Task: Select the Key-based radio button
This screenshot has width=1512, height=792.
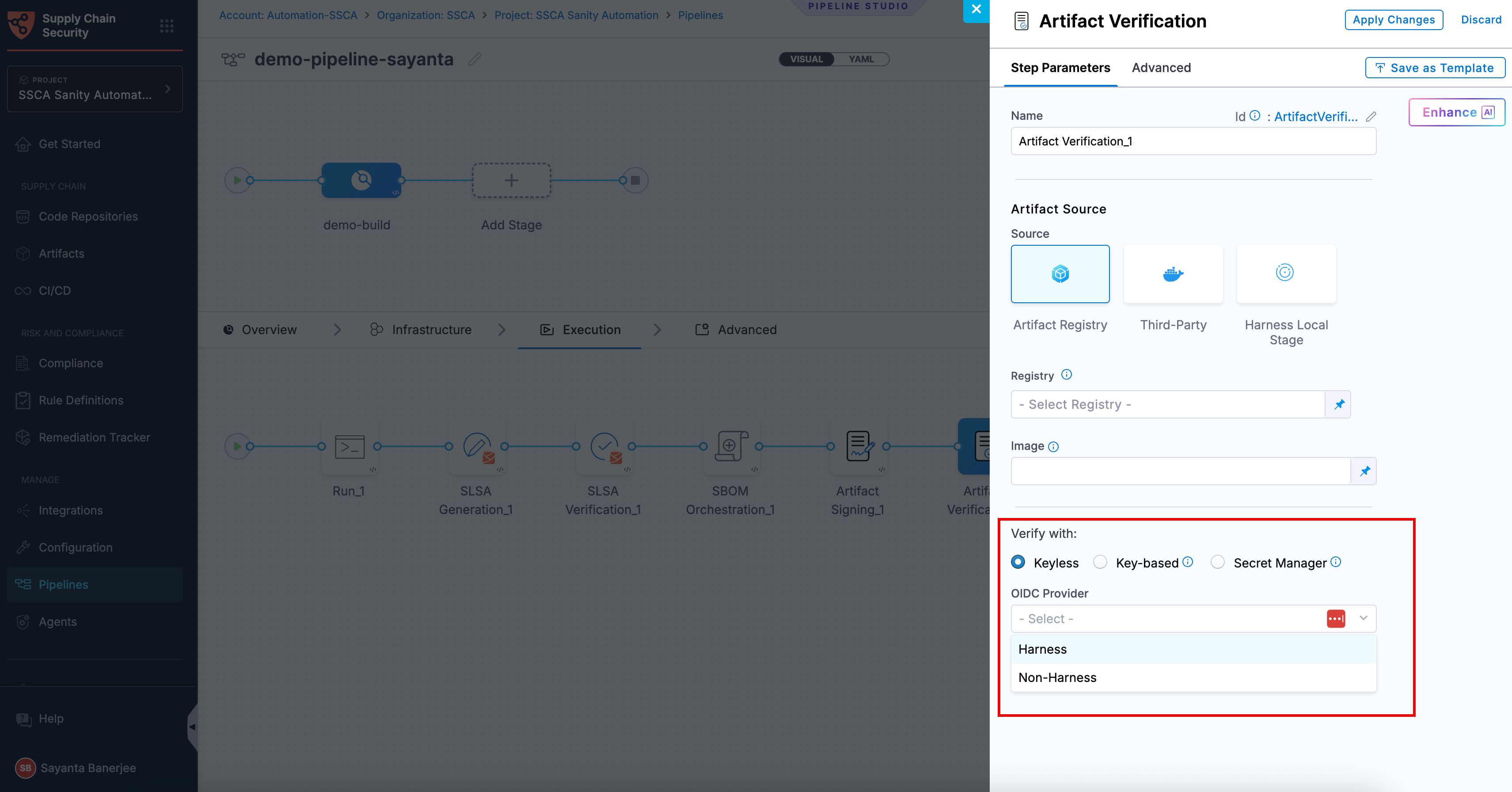Action: [x=1100, y=562]
